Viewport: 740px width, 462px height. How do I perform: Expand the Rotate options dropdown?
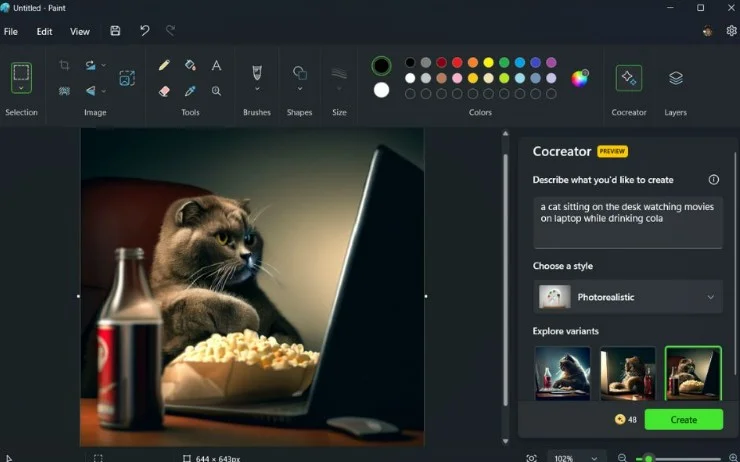tap(103, 65)
